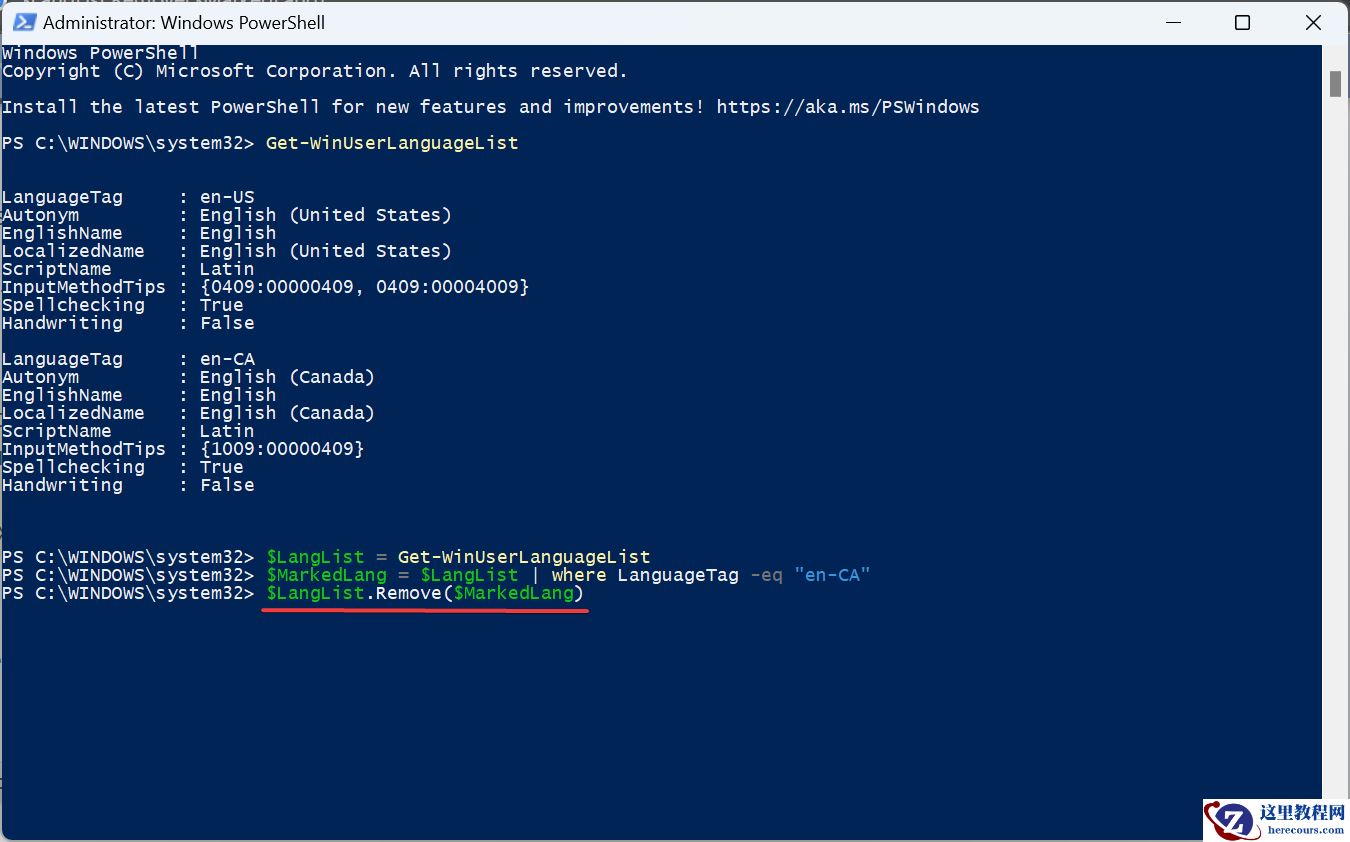Maximize the PowerShell window
Image resolution: width=1350 pixels, height=842 pixels.
[x=1242, y=22]
